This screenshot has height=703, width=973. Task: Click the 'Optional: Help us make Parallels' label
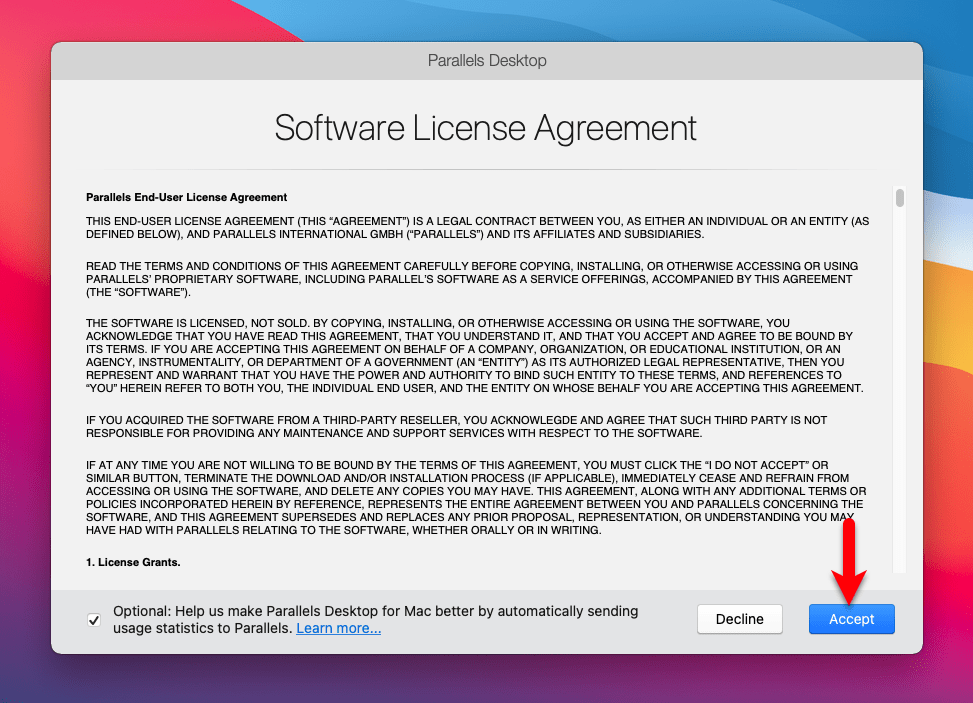point(375,619)
